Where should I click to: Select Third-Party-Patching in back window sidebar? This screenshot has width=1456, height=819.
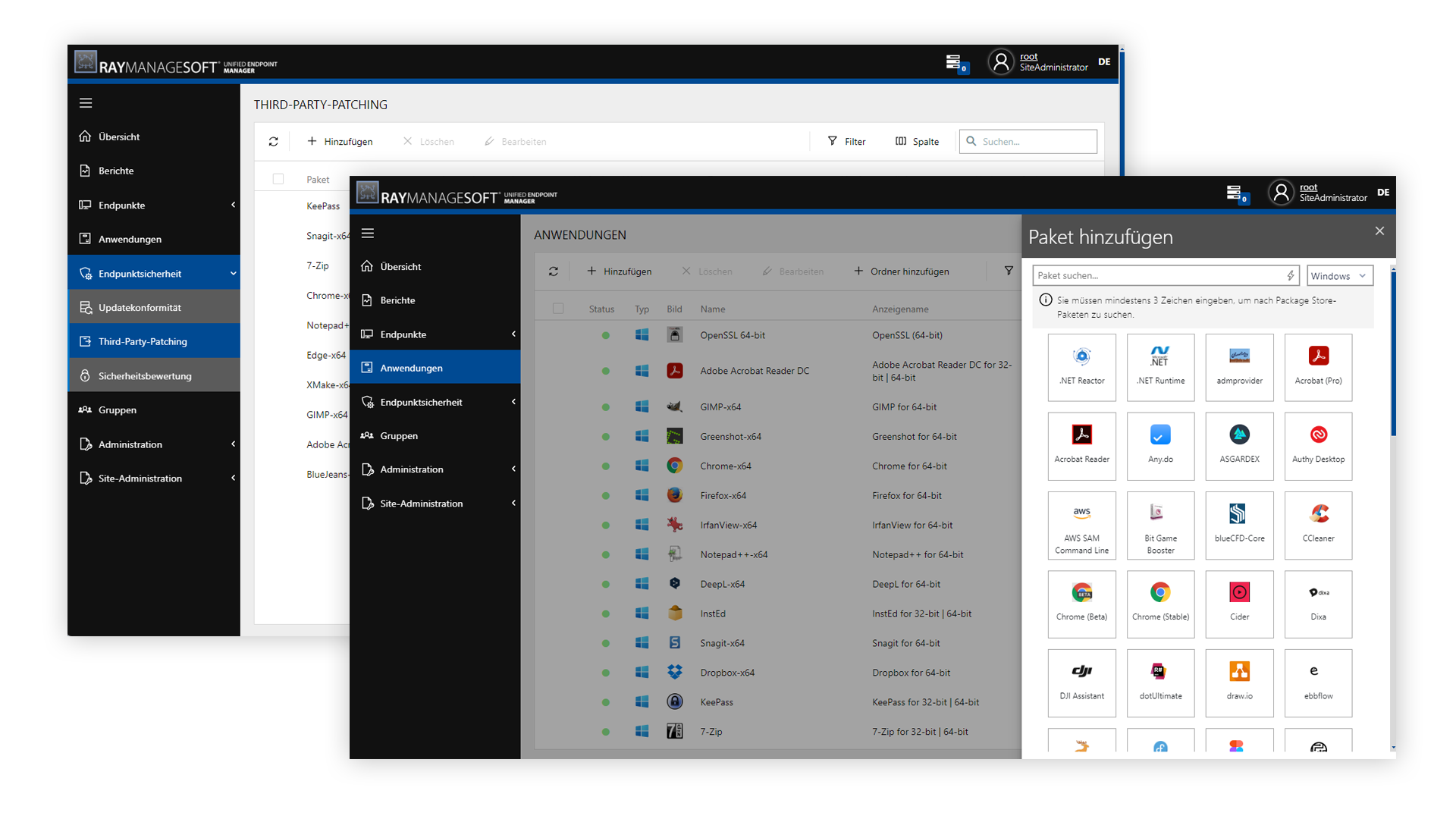(154, 341)
